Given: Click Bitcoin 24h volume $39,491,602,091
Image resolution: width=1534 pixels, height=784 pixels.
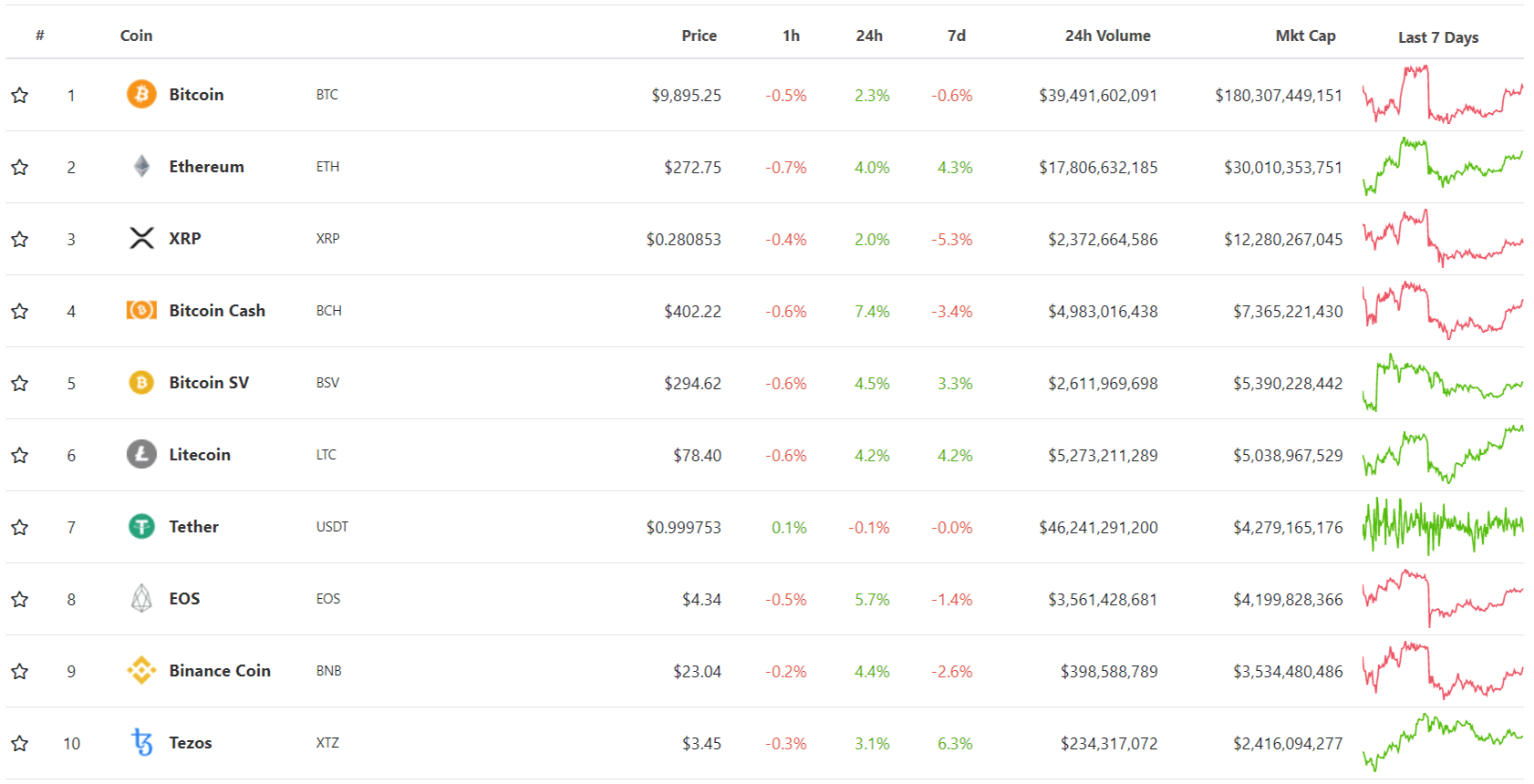Looking at the screenshot, I should click(x=1098, y=95).
